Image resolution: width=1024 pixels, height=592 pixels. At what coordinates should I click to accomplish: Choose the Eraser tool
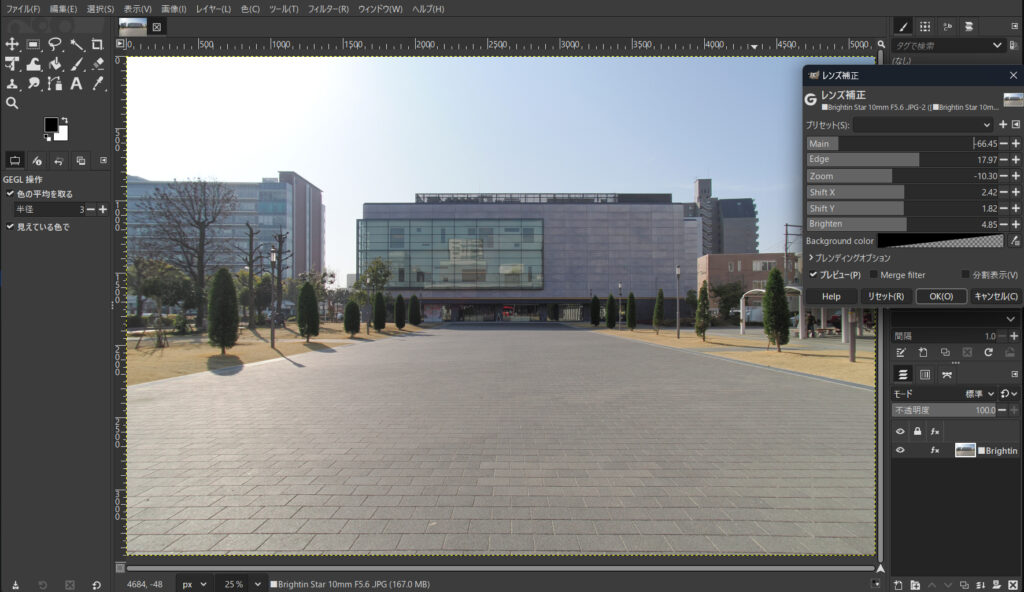(x=97, y=64)
